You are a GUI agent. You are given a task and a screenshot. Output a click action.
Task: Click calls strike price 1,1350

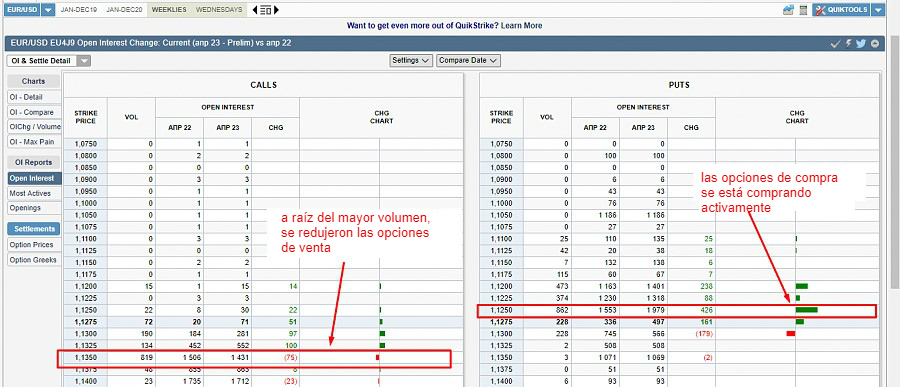86,358
